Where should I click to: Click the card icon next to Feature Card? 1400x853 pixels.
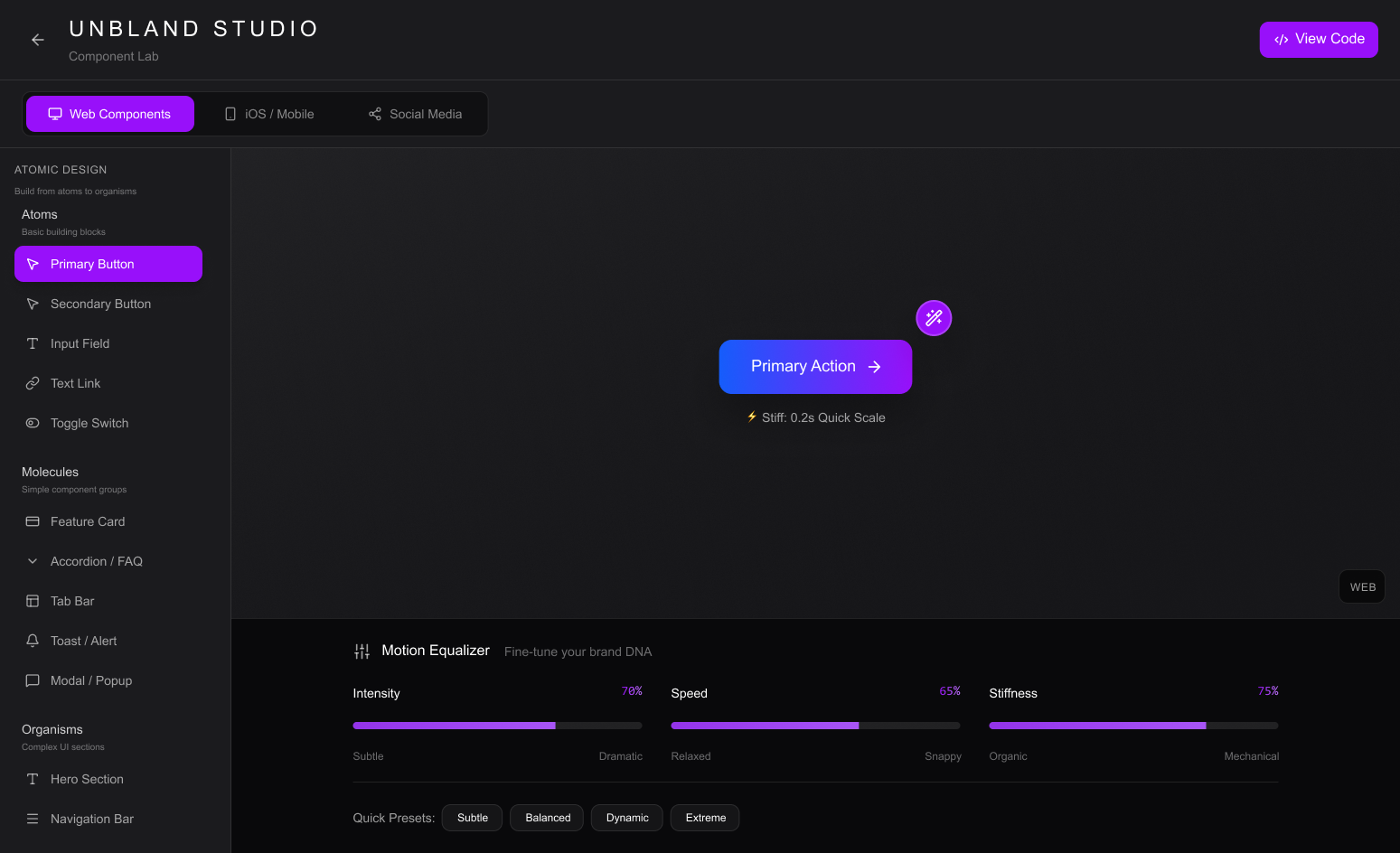pos(33,521)
